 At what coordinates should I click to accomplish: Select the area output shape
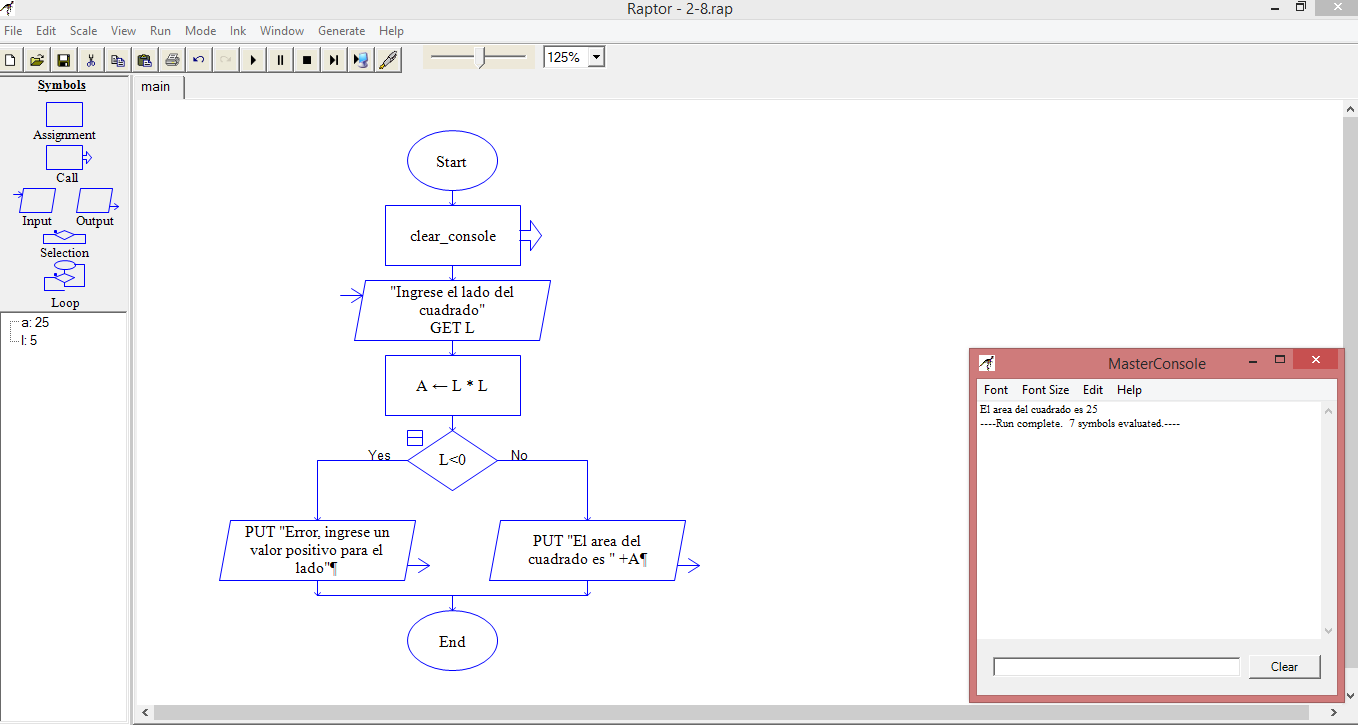[587, 550]
